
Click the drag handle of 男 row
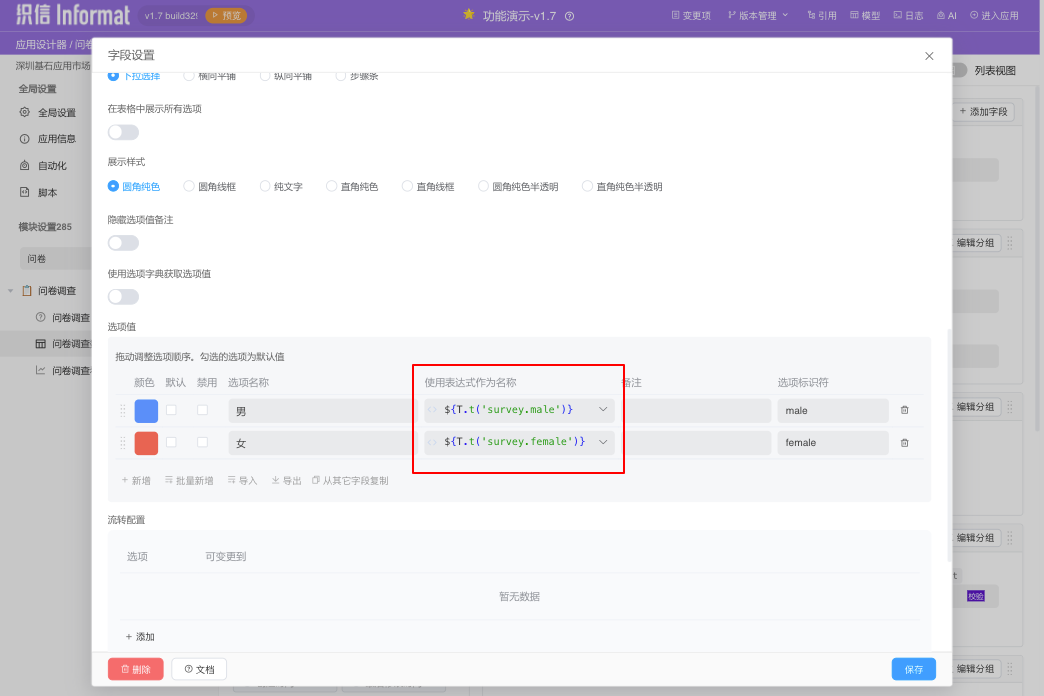pyautogui.click(x=123, y=411)
